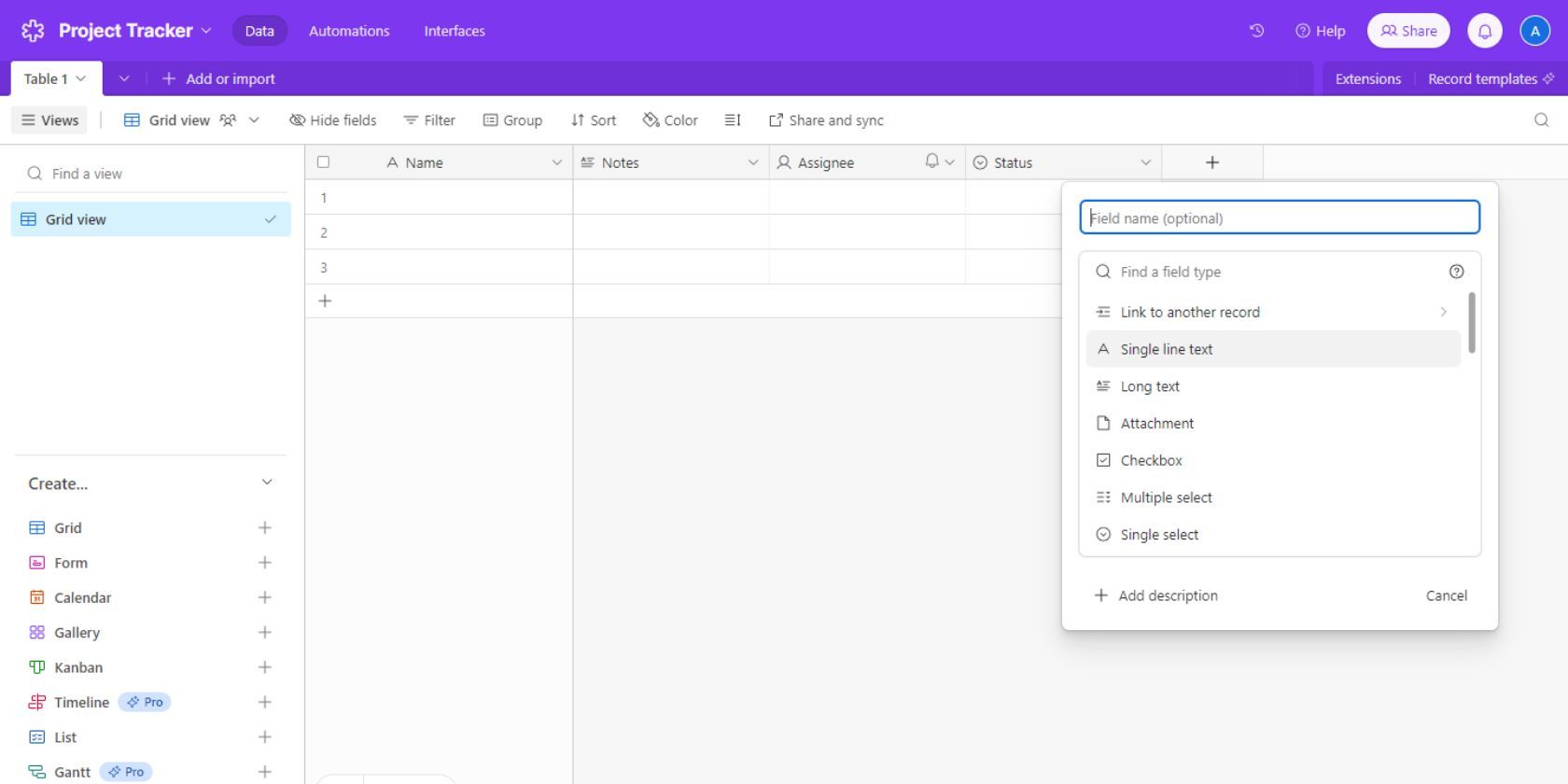
Task: Toggle the Views sidebar button
Action: pyautogui.click(x=49, y=120)
